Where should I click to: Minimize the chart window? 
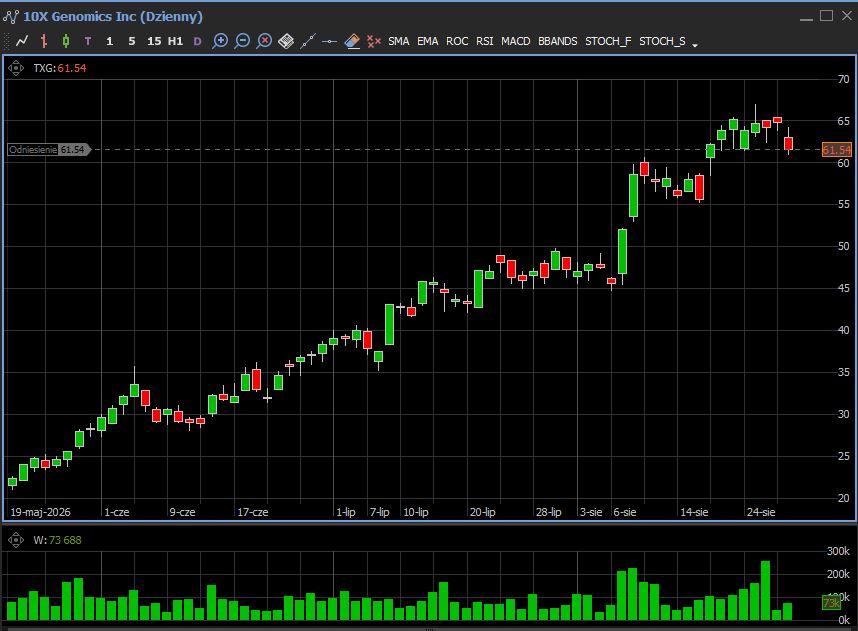[806, 19]
